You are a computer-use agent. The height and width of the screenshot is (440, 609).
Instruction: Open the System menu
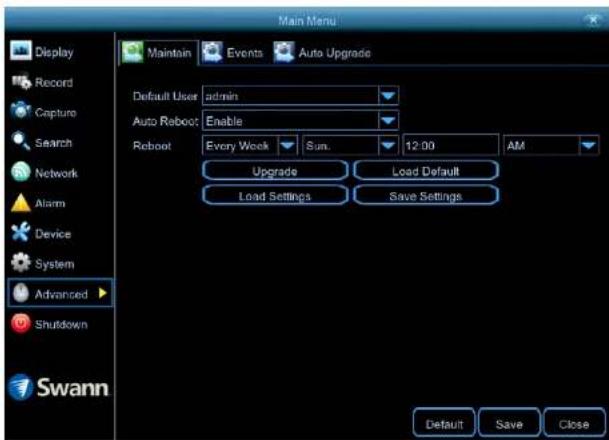[54, 264]
